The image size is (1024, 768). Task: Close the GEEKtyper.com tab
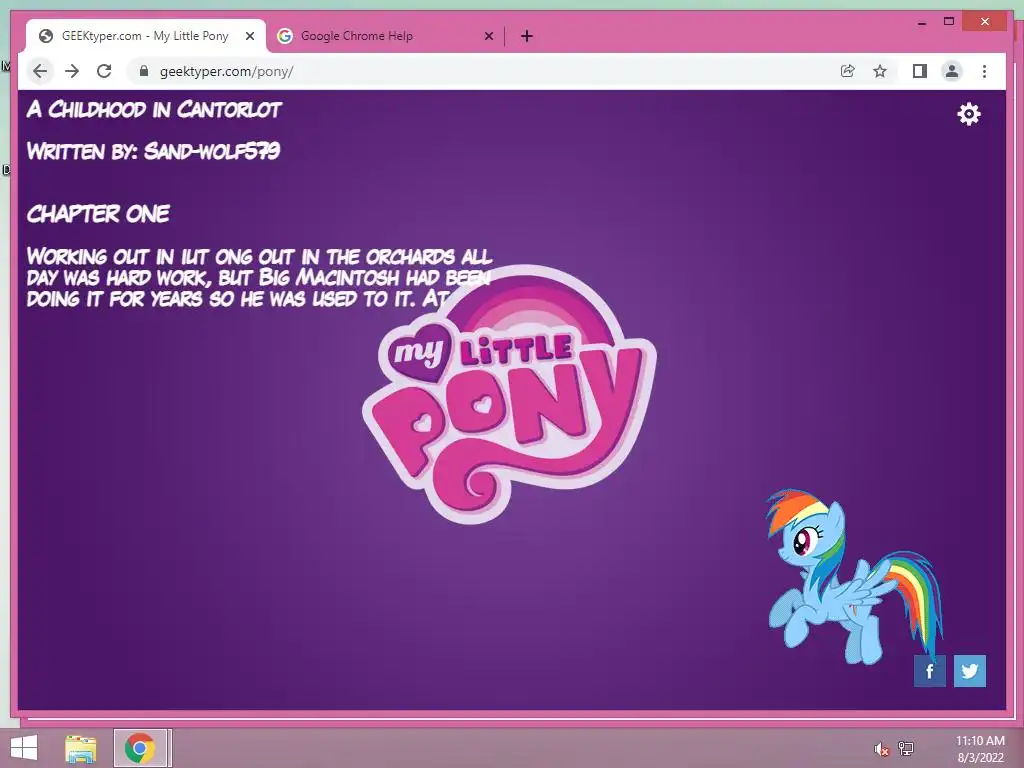(249, 36)
